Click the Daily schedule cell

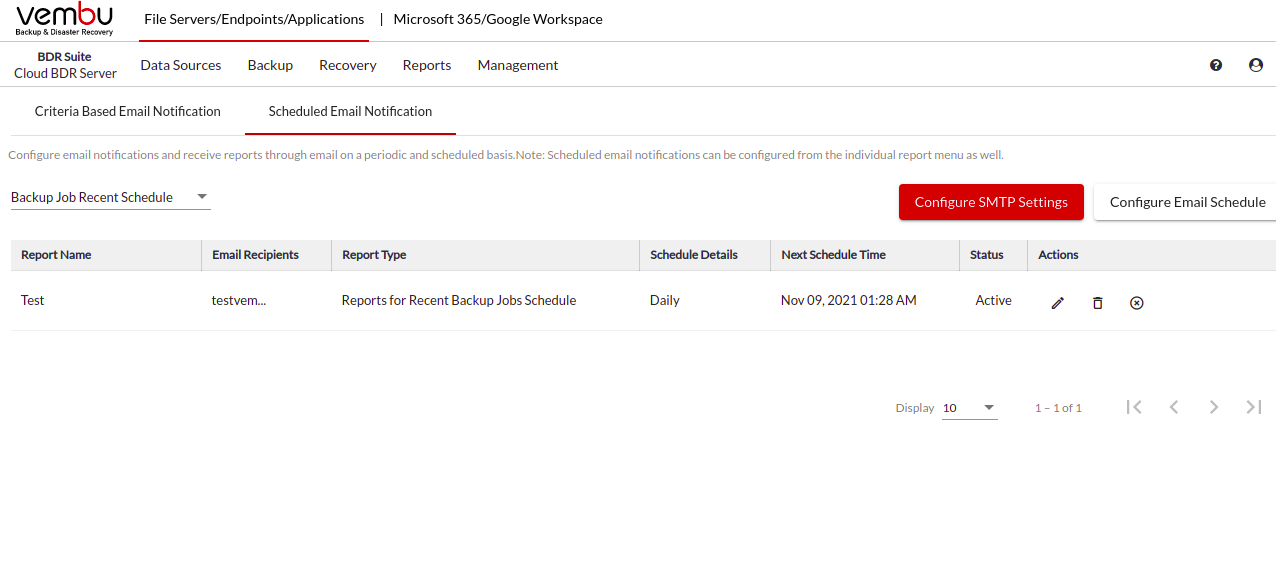pyautogui.click(x=665, y=300)
